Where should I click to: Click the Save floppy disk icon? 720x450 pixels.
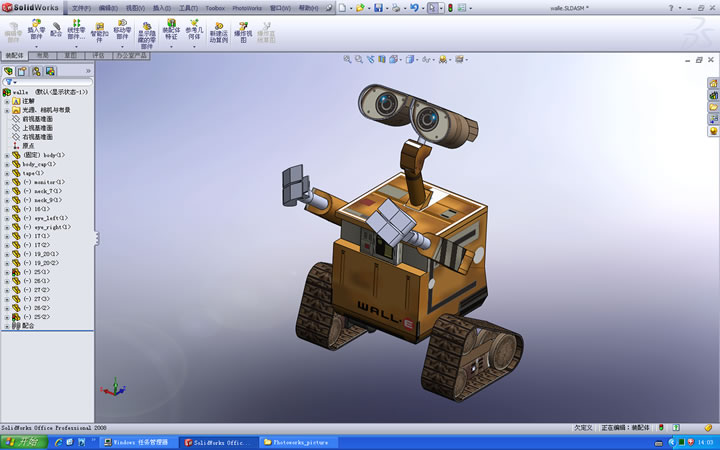[378, 8]
